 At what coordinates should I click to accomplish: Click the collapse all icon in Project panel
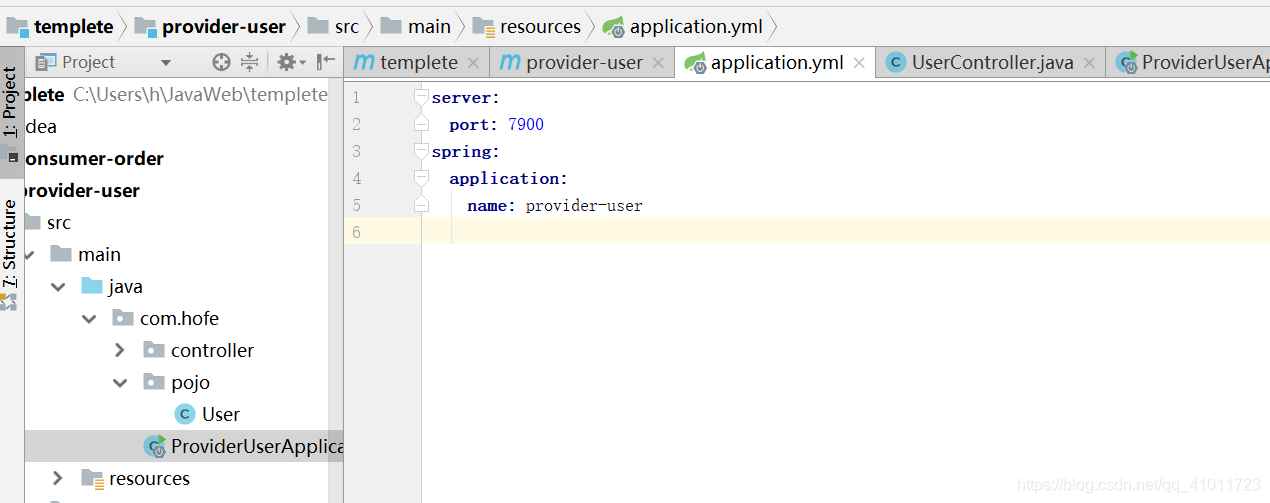pyautogui.click(x=249, y=62)
